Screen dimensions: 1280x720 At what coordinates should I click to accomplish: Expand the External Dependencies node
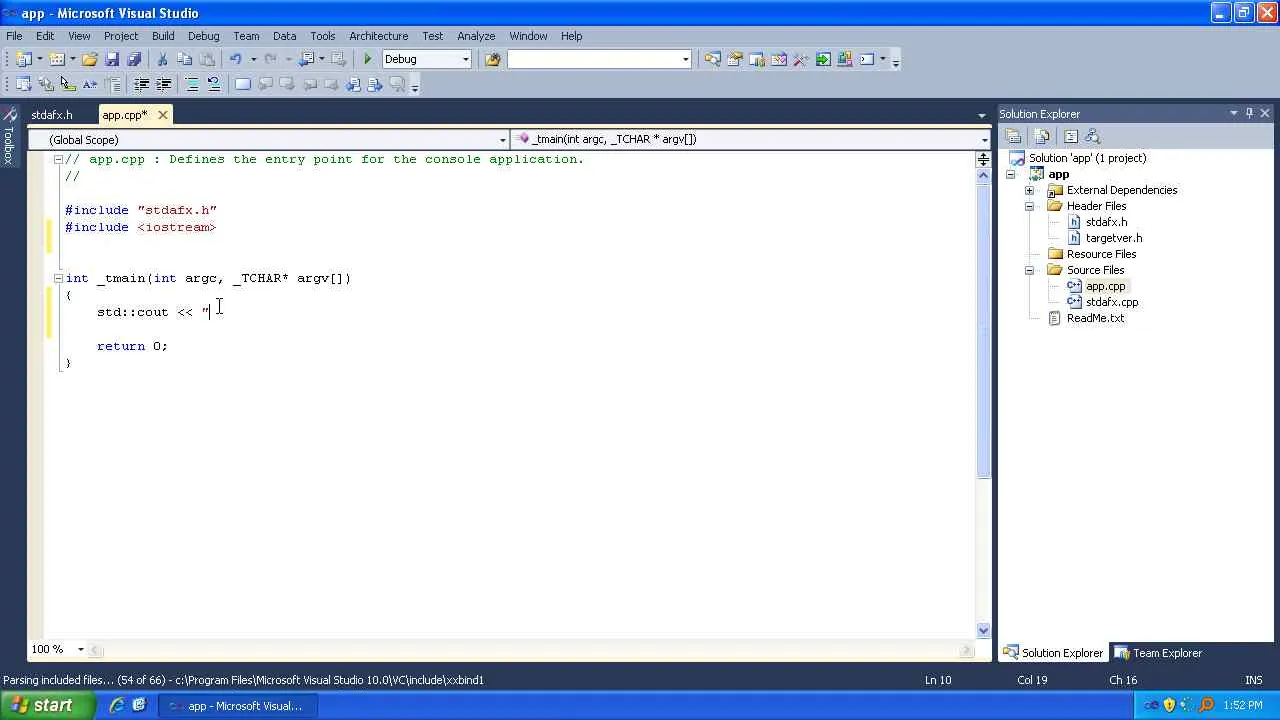coord(1029,190)
